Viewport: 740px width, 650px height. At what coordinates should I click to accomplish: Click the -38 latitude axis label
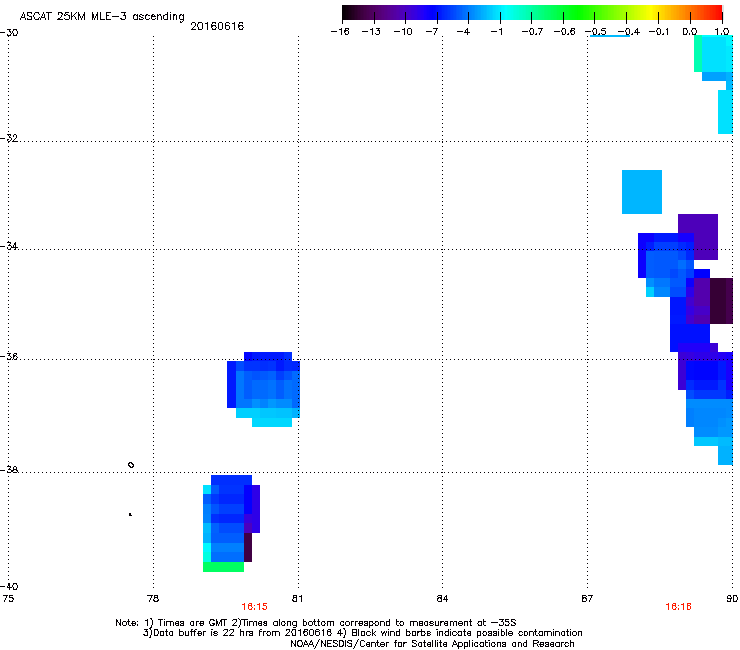click(x=9, y=470)
